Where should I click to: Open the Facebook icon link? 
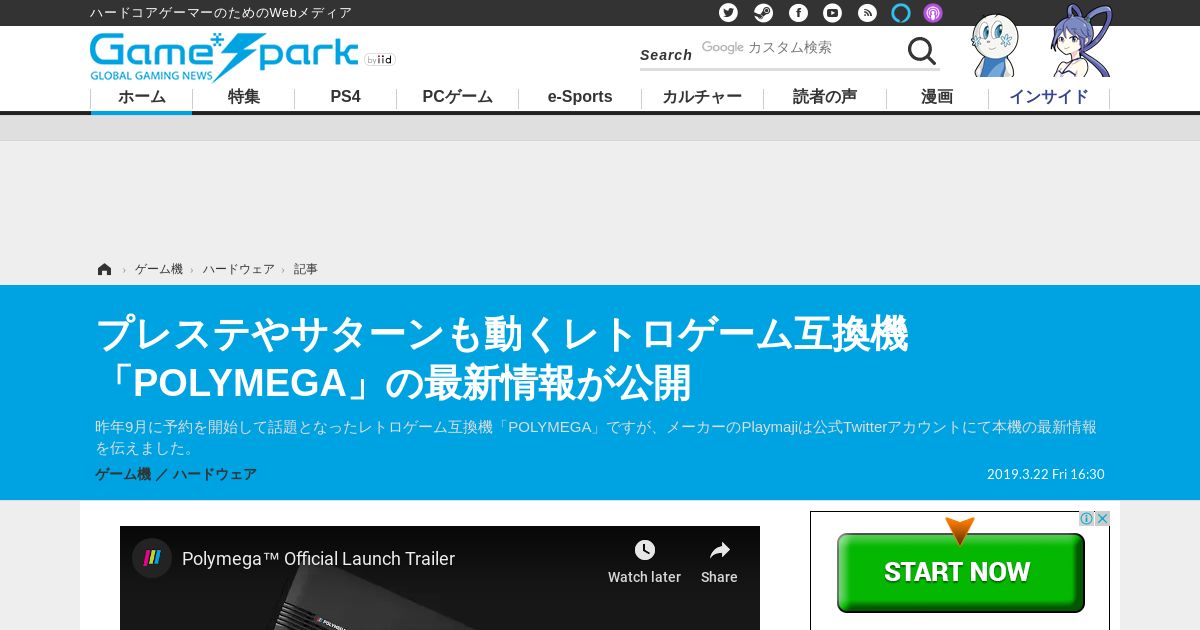pyautogui.click(x=798, y=13)
